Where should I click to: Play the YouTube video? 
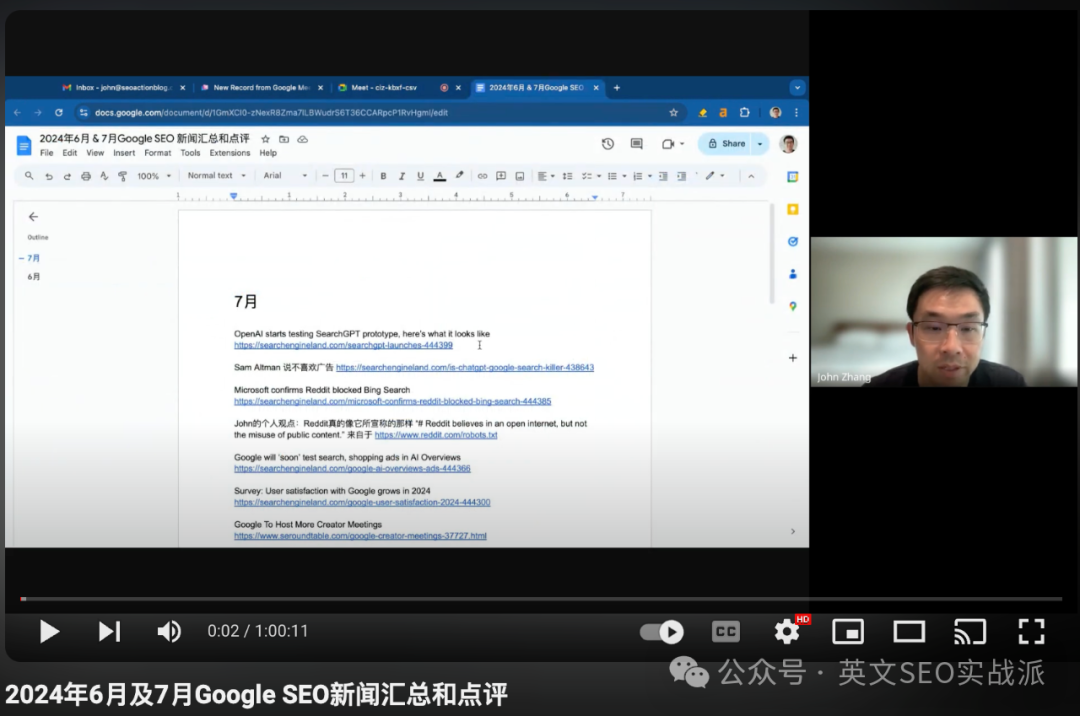pos(49,631)
